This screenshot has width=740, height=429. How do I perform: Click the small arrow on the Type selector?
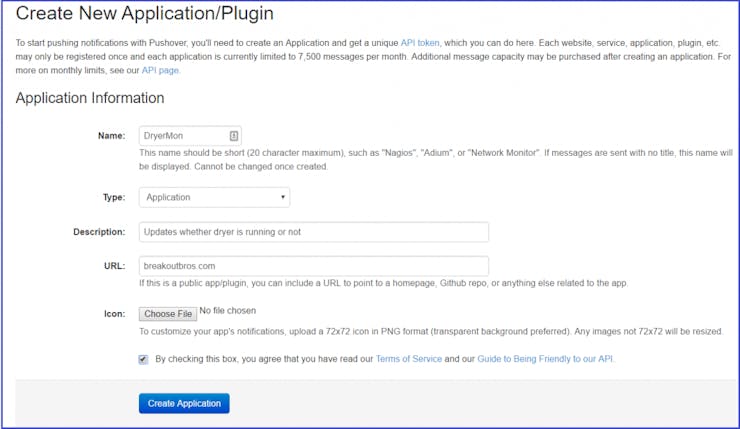(x=283, y=197)
